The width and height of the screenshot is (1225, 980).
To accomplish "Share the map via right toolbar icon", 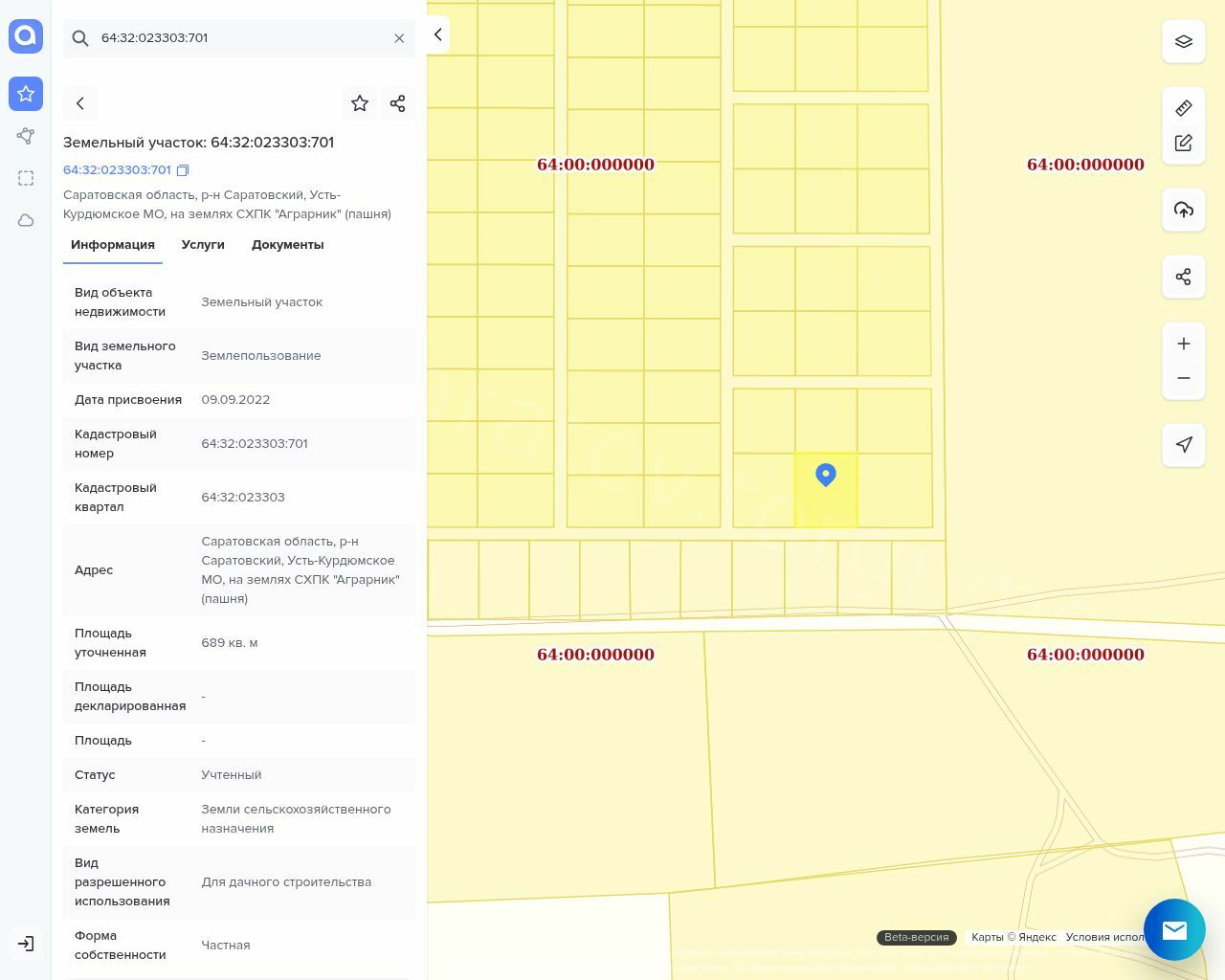I will [1183, 277].
